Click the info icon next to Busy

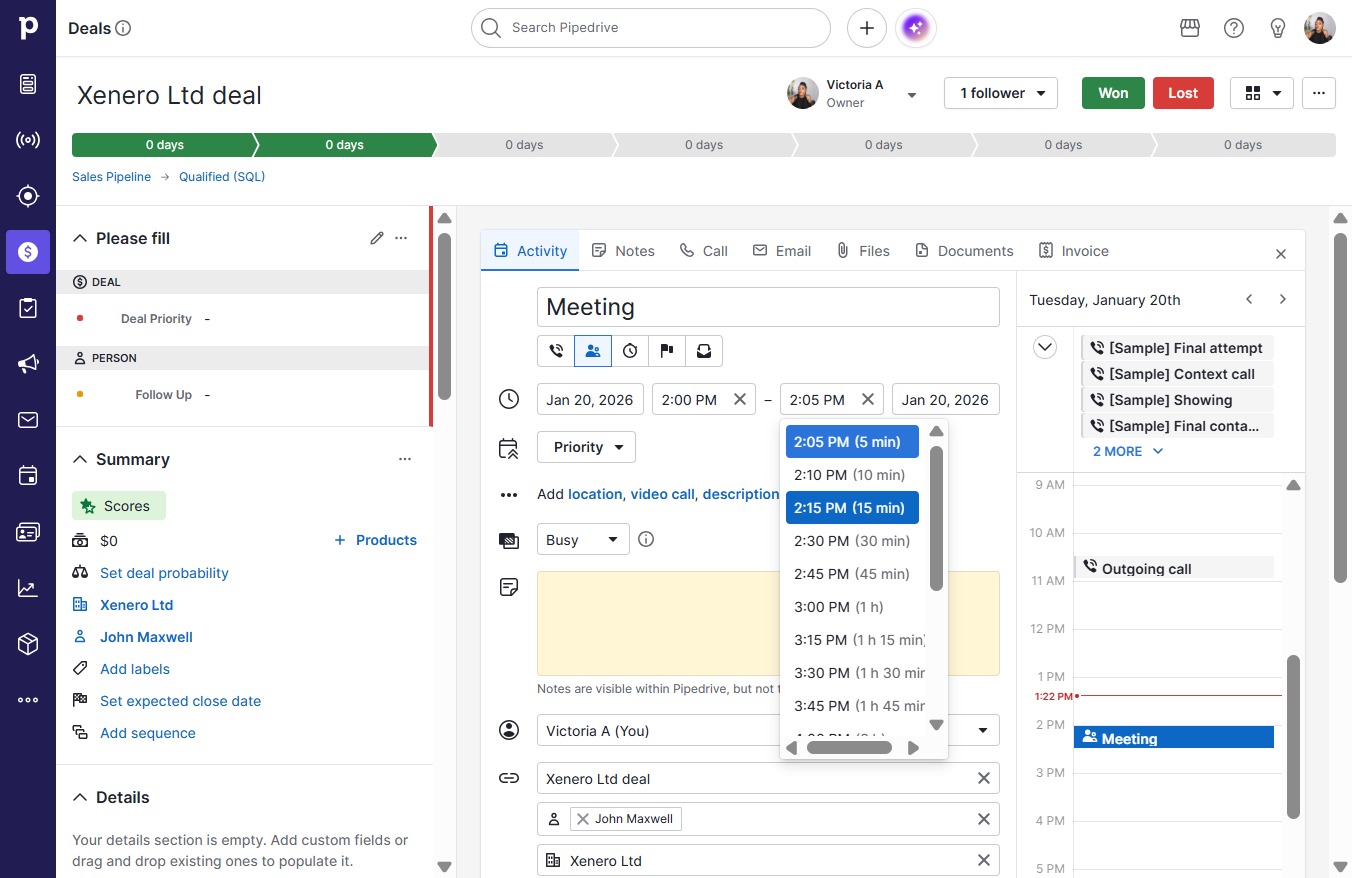click(646, 539)
